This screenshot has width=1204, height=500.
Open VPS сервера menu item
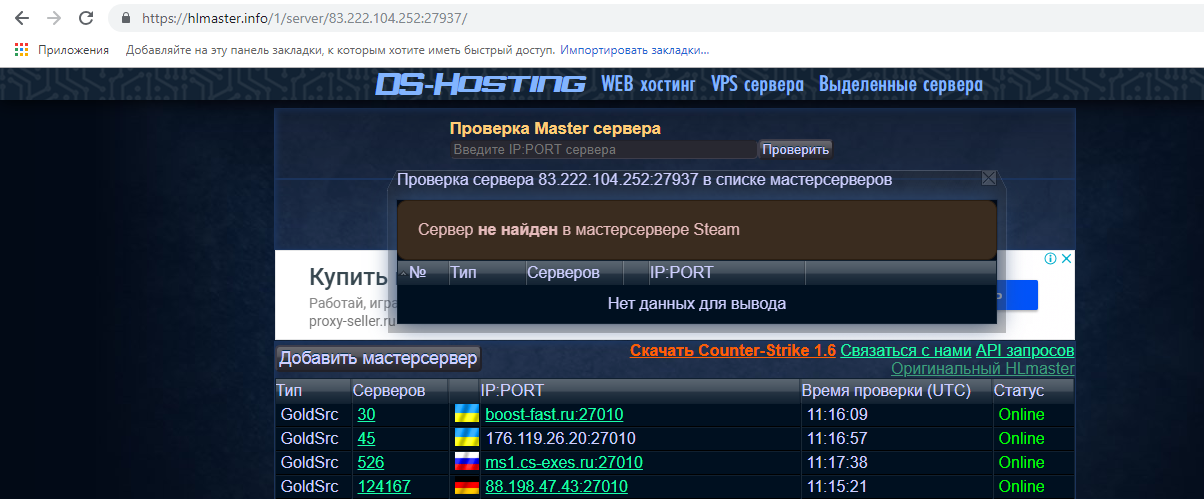[x=757, y=85]
